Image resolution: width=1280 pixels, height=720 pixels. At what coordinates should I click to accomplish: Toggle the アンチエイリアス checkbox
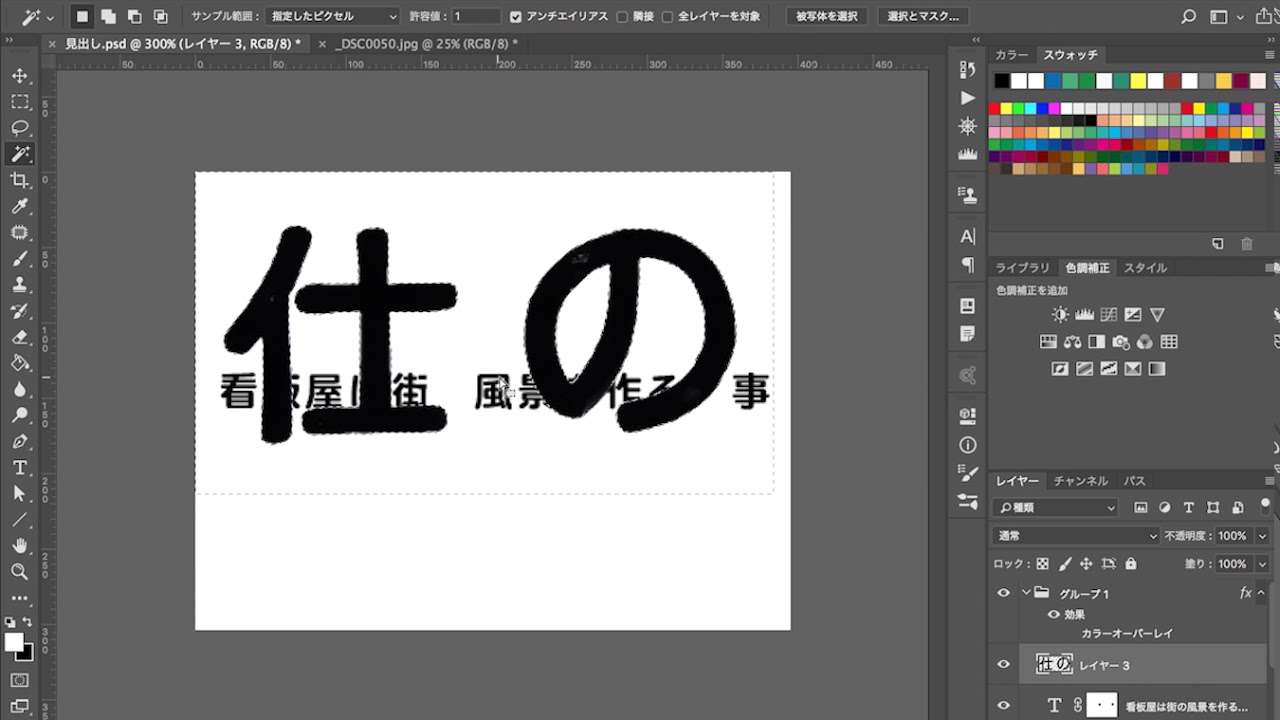tap(516, 17)
